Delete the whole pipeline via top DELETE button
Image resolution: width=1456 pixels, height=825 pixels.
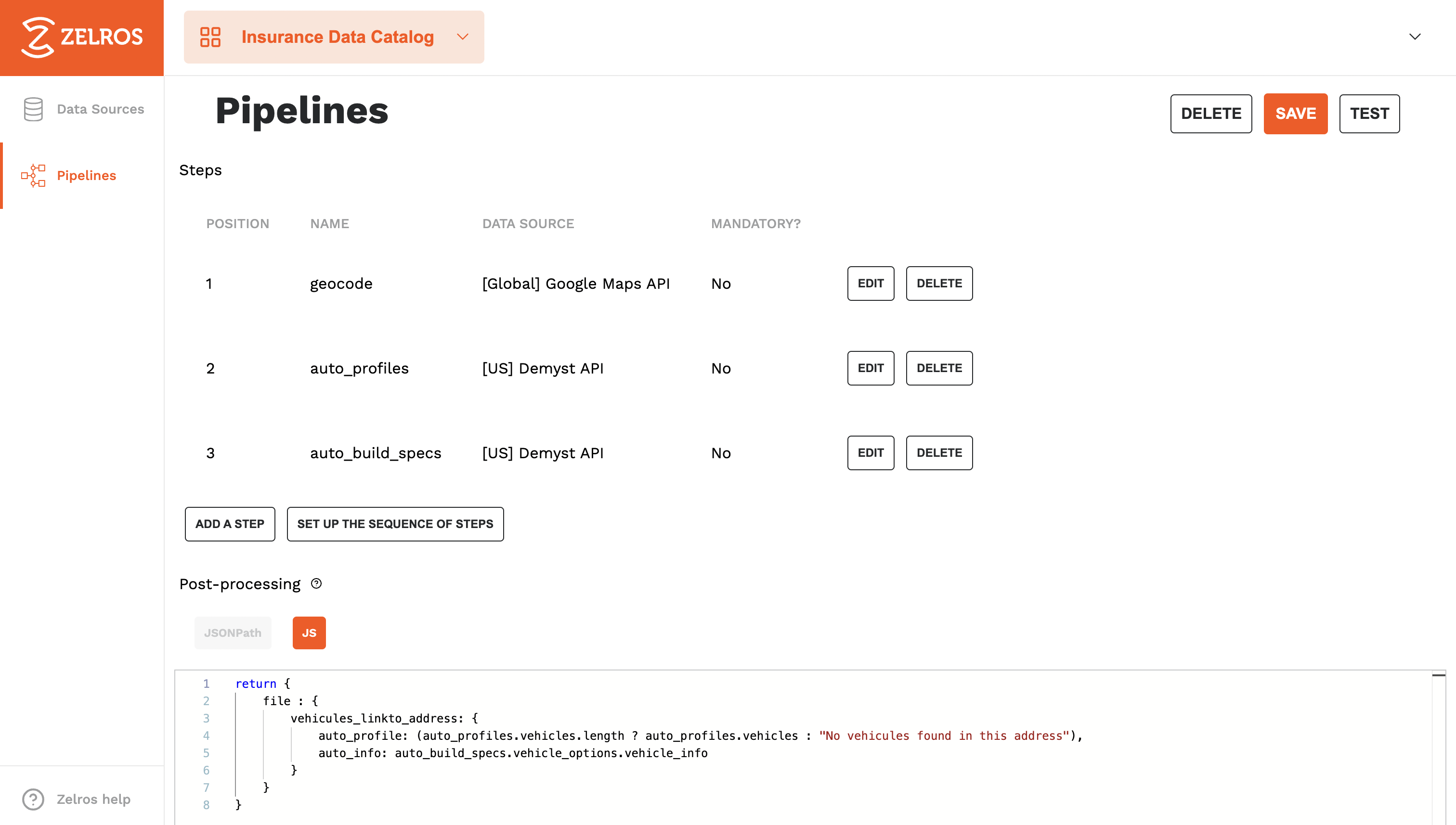(1210, 113)
